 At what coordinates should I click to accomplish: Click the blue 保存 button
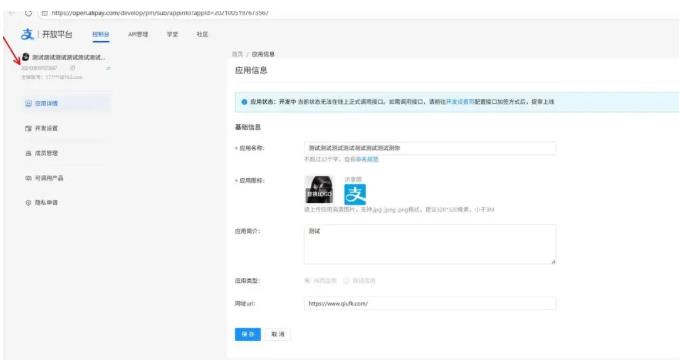click(248, 334)
